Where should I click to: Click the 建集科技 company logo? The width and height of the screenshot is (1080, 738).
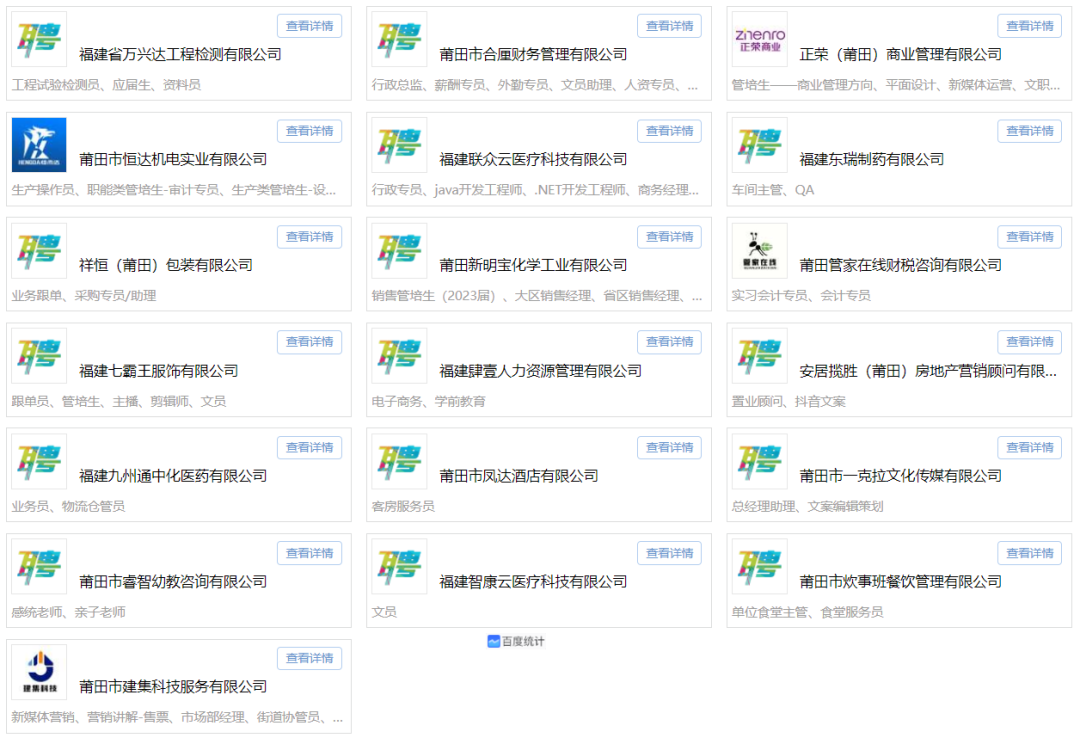(x=39, y=672)
